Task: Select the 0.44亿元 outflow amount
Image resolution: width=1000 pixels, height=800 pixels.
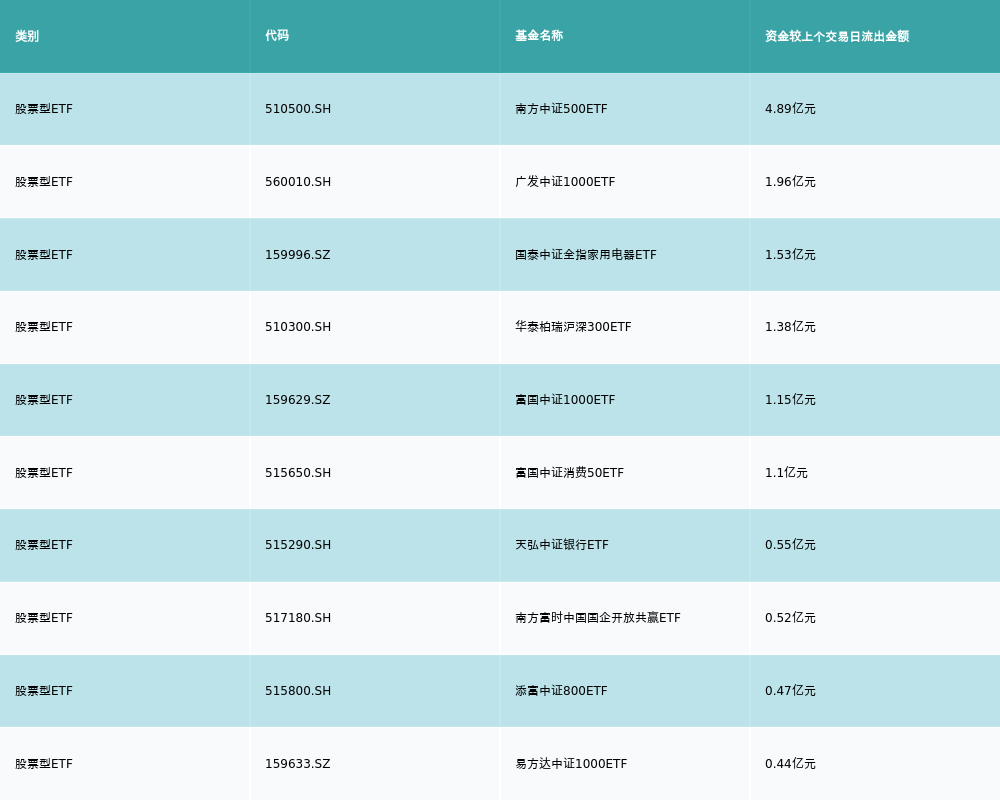Action: pyautogui.click(x=790, y=764)
